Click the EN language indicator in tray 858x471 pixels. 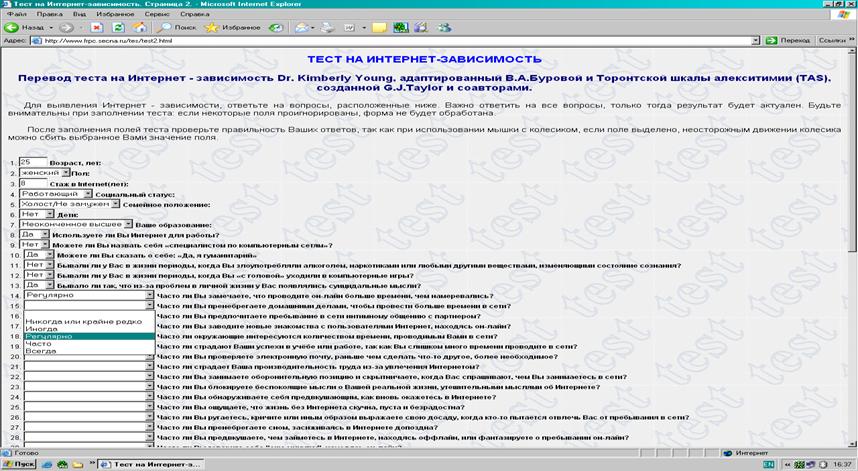point(768,464)
